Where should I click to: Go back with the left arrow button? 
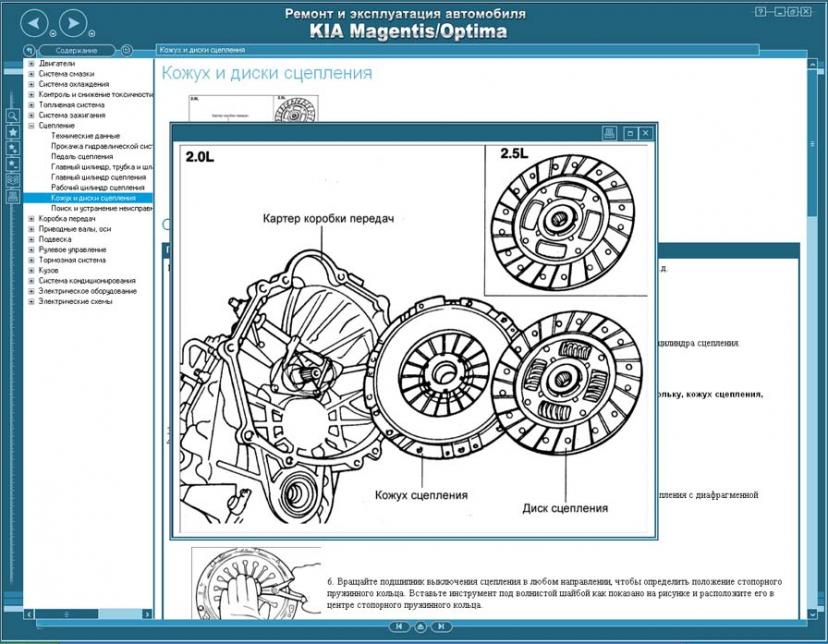[x=34, y=23]
